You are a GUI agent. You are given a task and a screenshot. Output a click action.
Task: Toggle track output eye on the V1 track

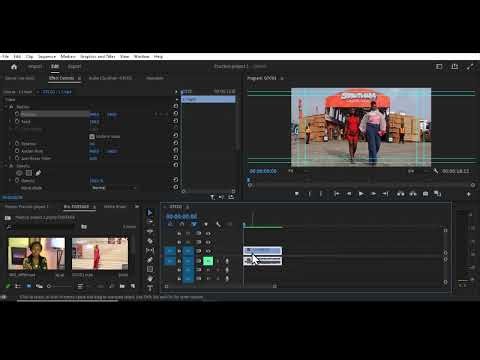(208, 251)
